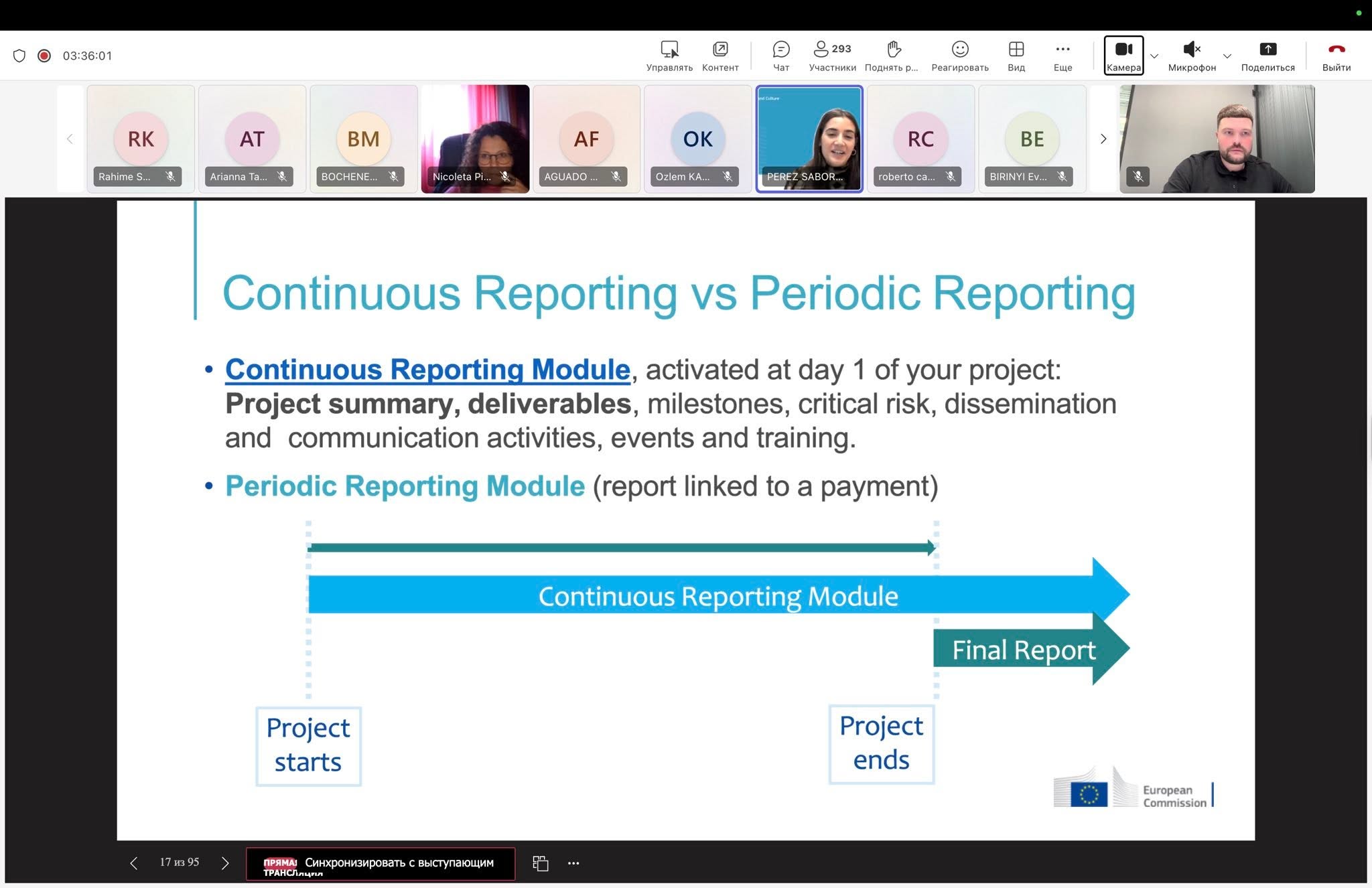This screenshot has width=1372, height=888.
Task: Open the Чат chat panel
Action: pos(781,56)
